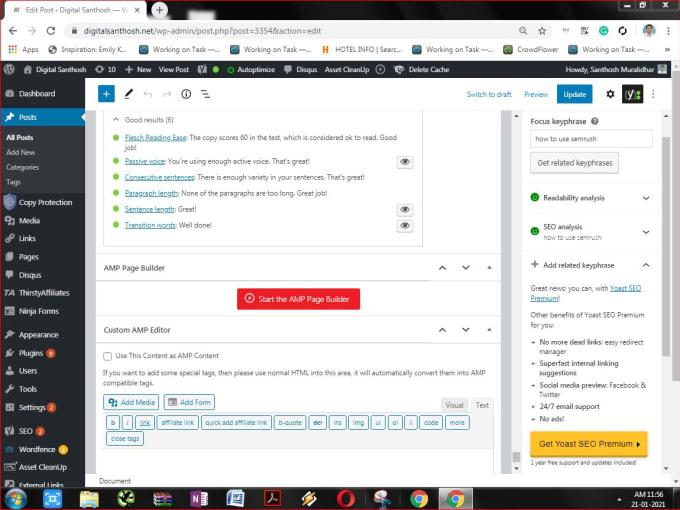The height and width of the screenshot is (510, 680).
Task: Toggle the Custom AMP Editor panel triangle
Action: 489,330
